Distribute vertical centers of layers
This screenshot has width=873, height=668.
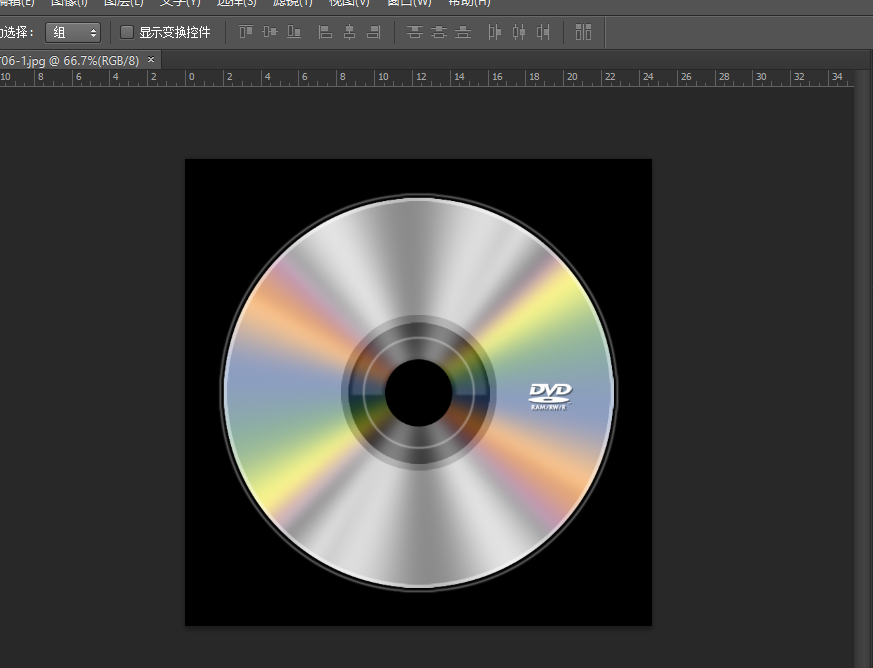tap(439, 32)
